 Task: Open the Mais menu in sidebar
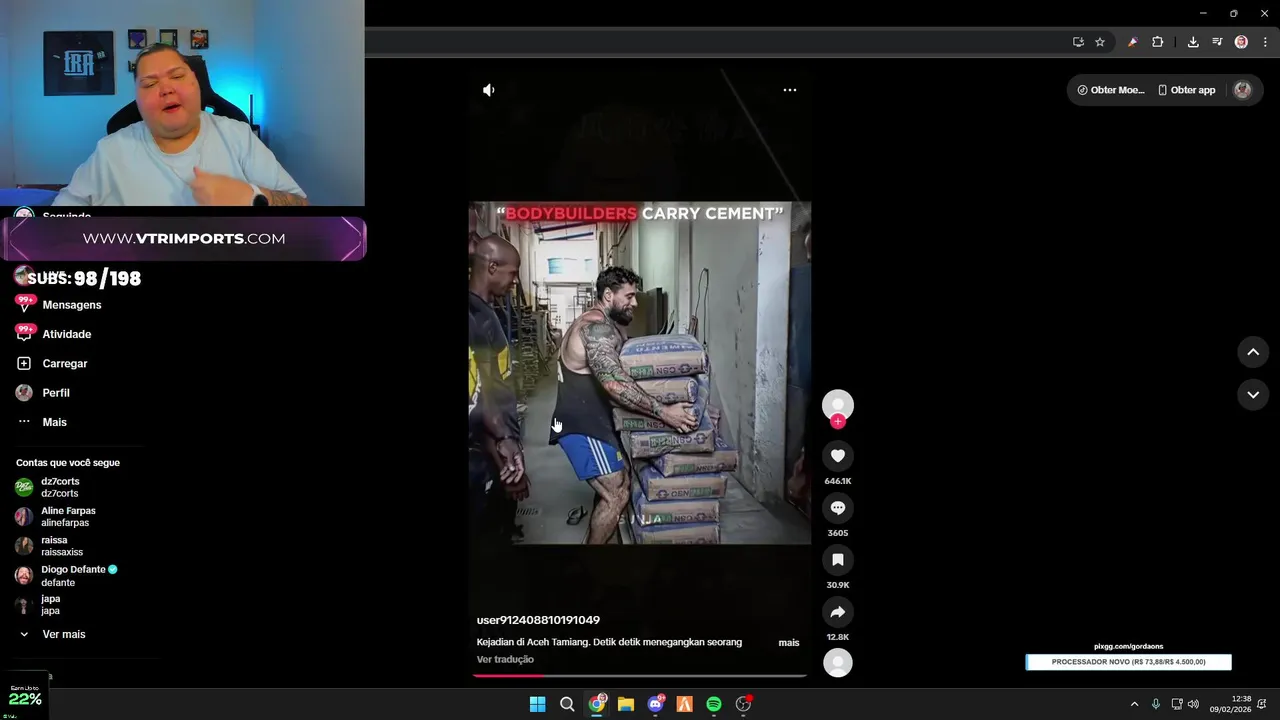coord(55,422)
